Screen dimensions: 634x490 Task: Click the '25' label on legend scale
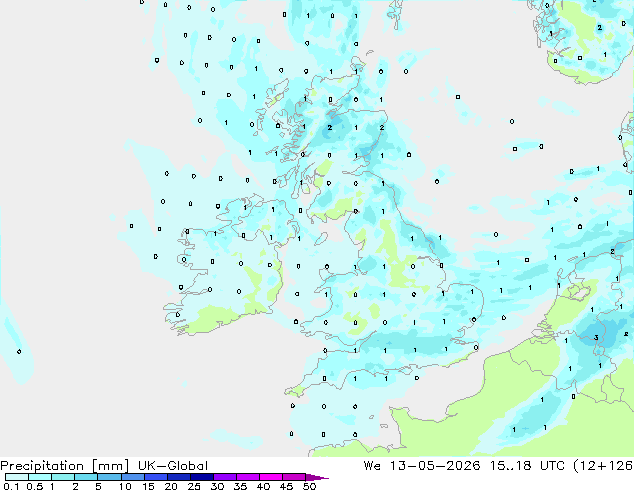pyautogui.click(x=194, y=486)
